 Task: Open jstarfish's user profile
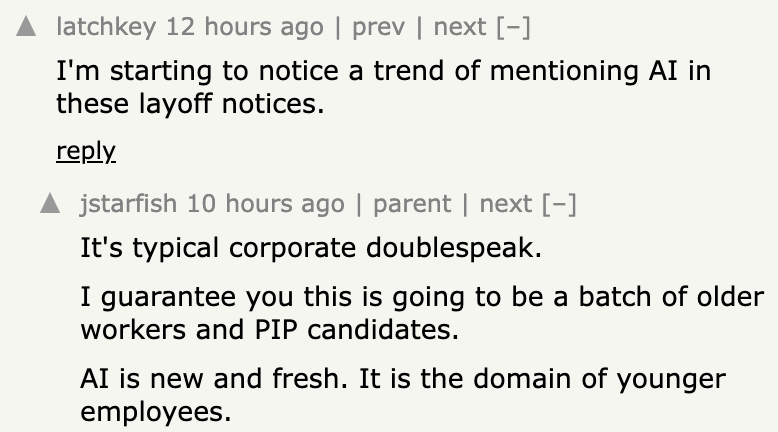pyautogui.click(x=129, y=204)
